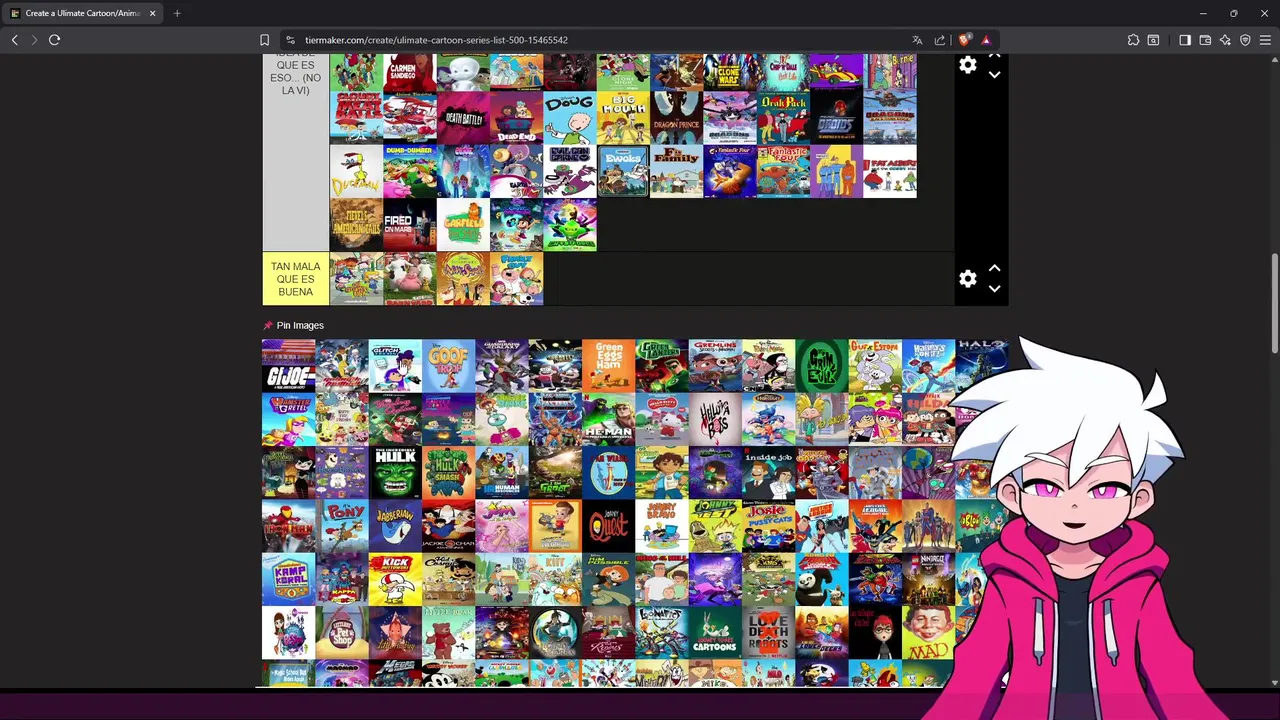Image resolution: width=1280 pixels, height=720 pixels.
Task: Open settings gear for the NO LA VI tier
Action: [967, 66]
